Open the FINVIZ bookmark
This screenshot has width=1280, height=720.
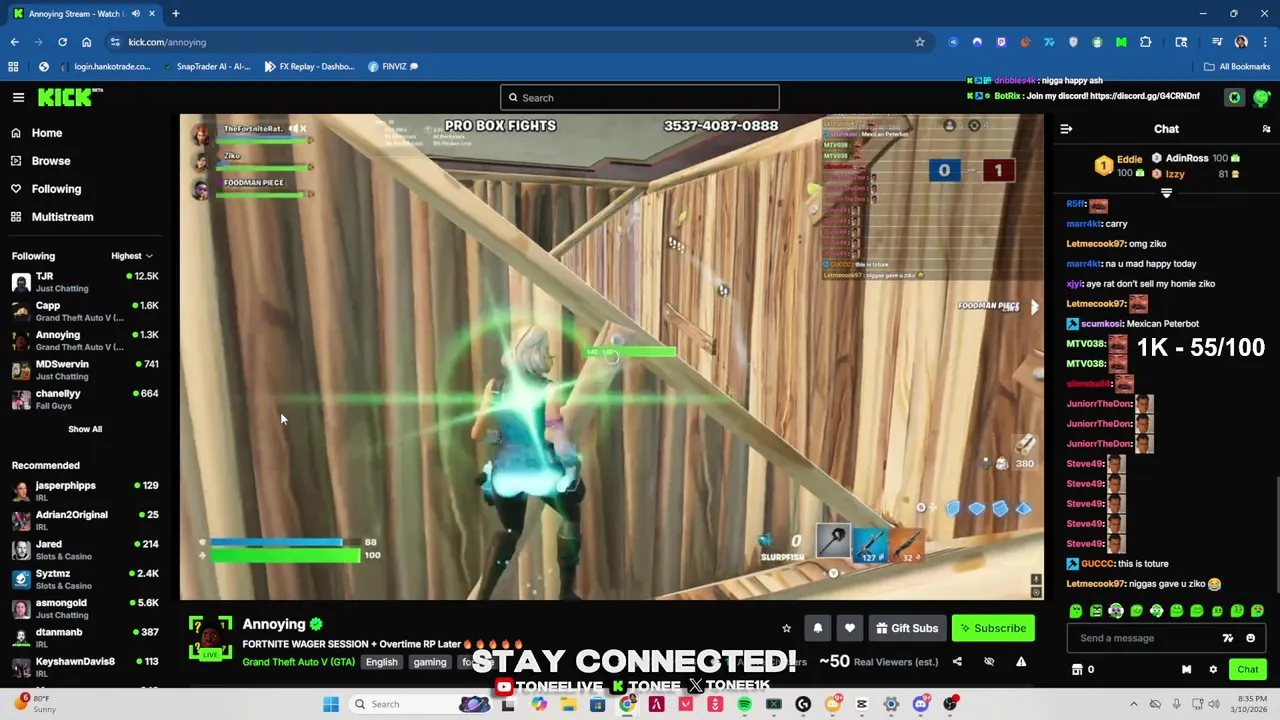tap(393, 67)
